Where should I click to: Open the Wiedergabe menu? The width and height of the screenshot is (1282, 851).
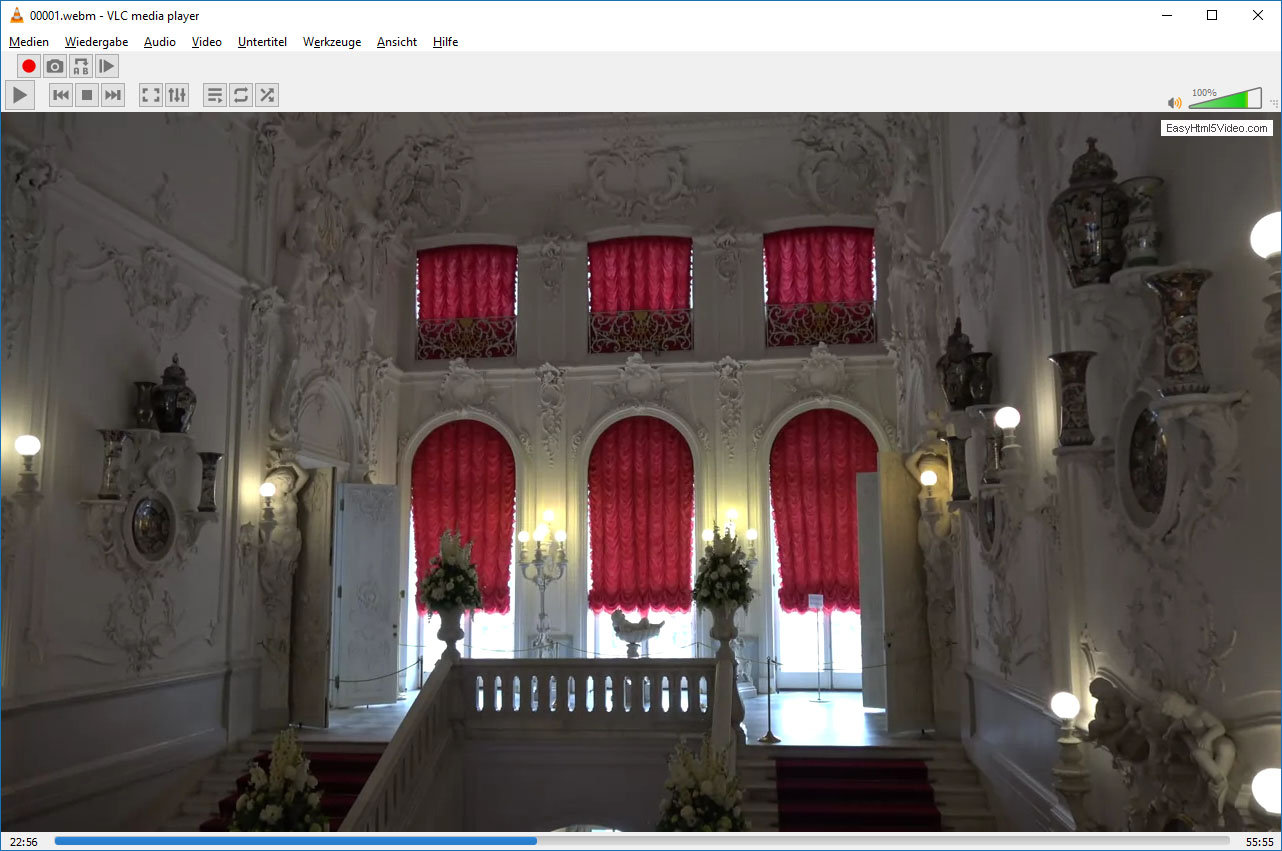click(96, 42)
